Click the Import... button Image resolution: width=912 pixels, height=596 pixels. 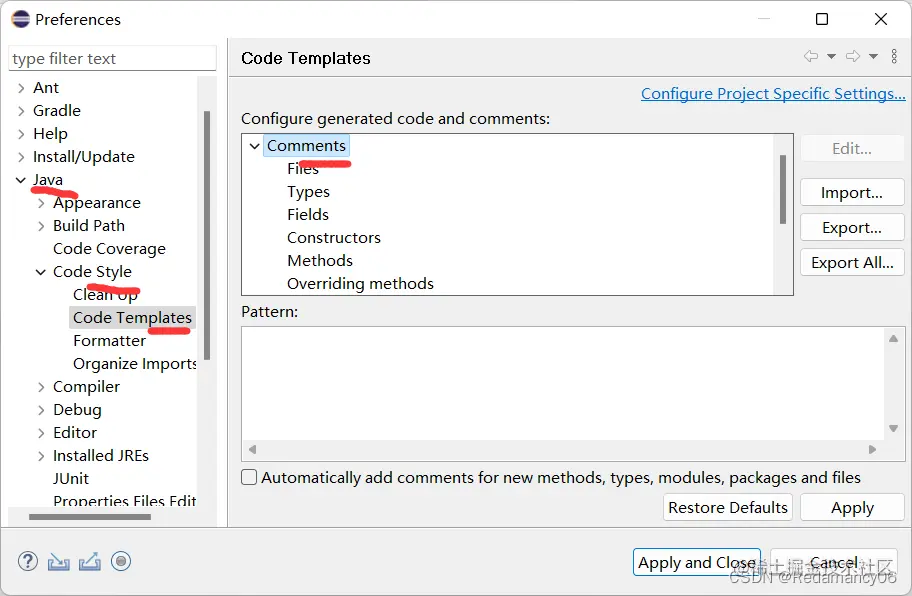click(852, 192)
